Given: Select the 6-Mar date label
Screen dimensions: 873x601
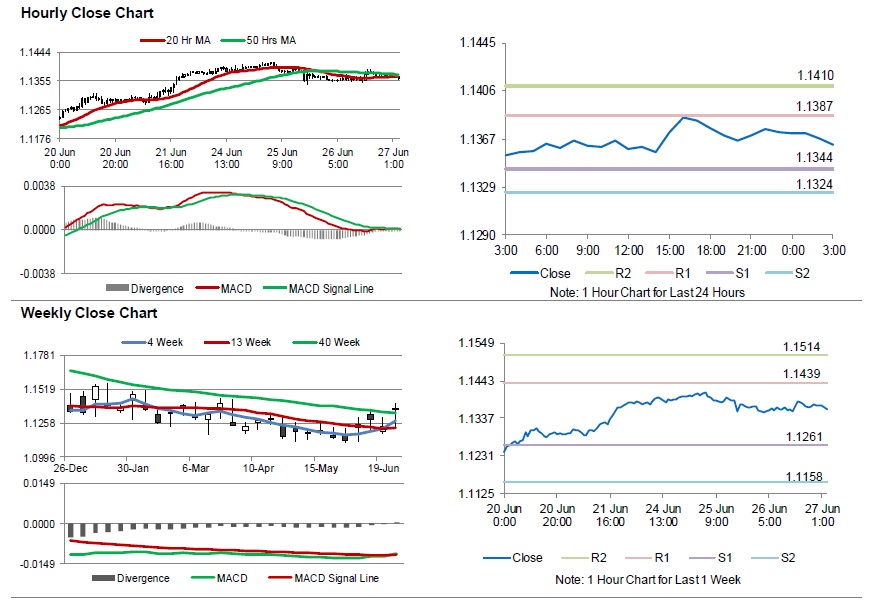Looking at the screenshot, I should (x=195, y=468).
